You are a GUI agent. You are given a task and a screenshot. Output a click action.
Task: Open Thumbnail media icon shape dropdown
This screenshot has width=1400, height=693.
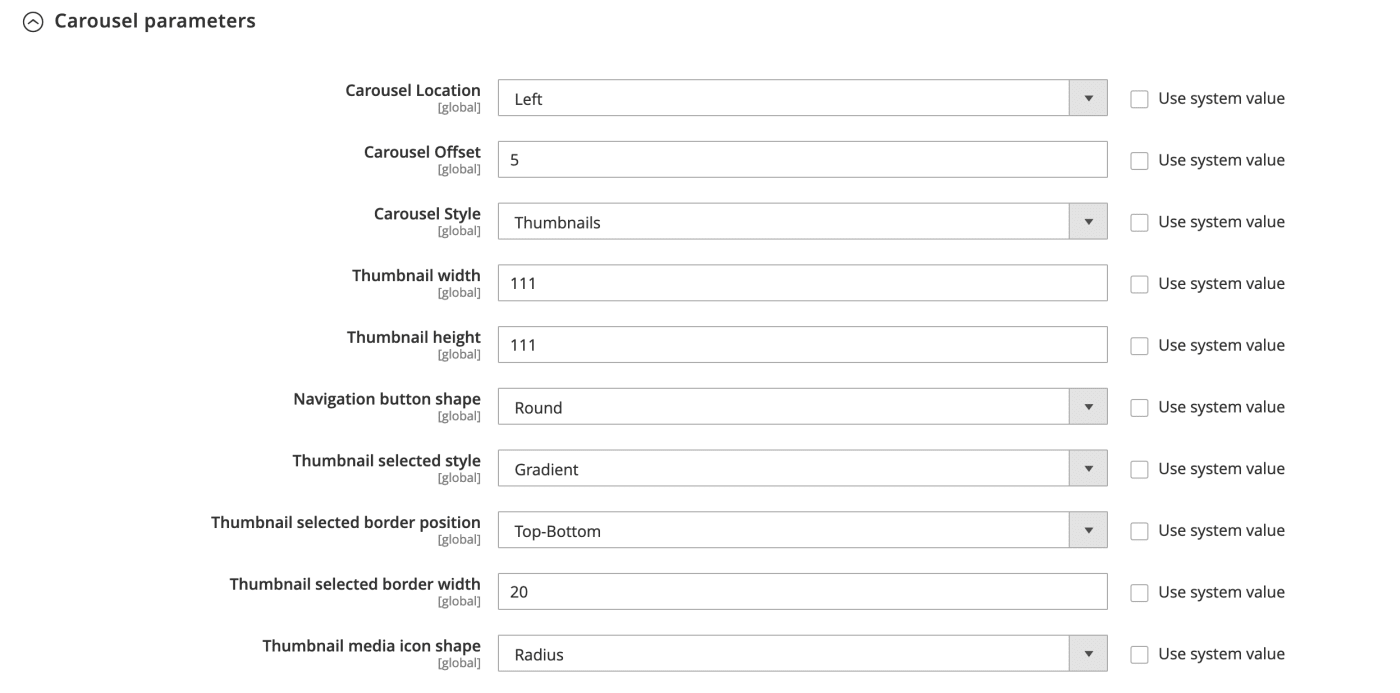pyautogui.click(x=803, y=654)
